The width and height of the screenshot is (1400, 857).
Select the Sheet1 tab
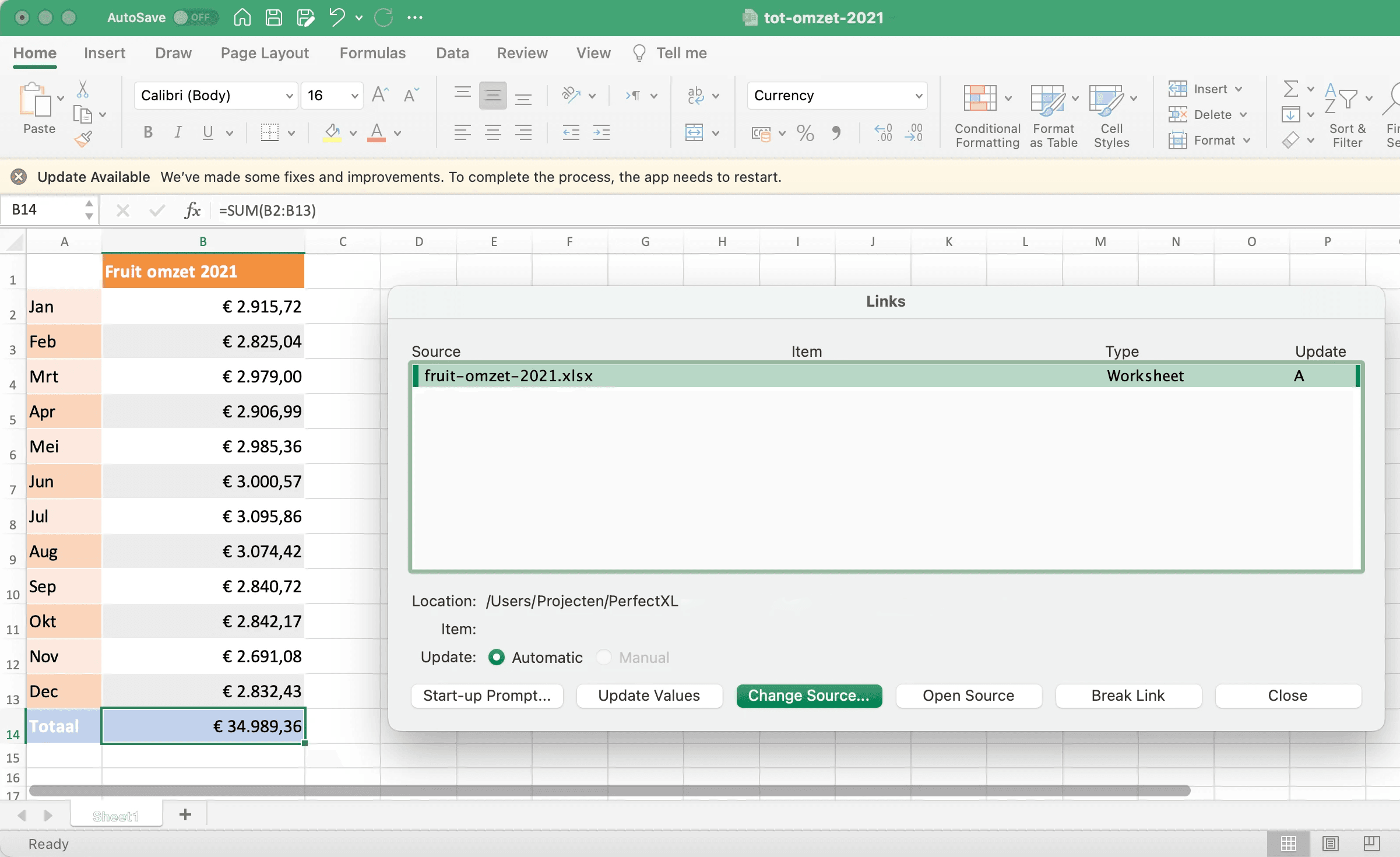[x=116, y=814]
